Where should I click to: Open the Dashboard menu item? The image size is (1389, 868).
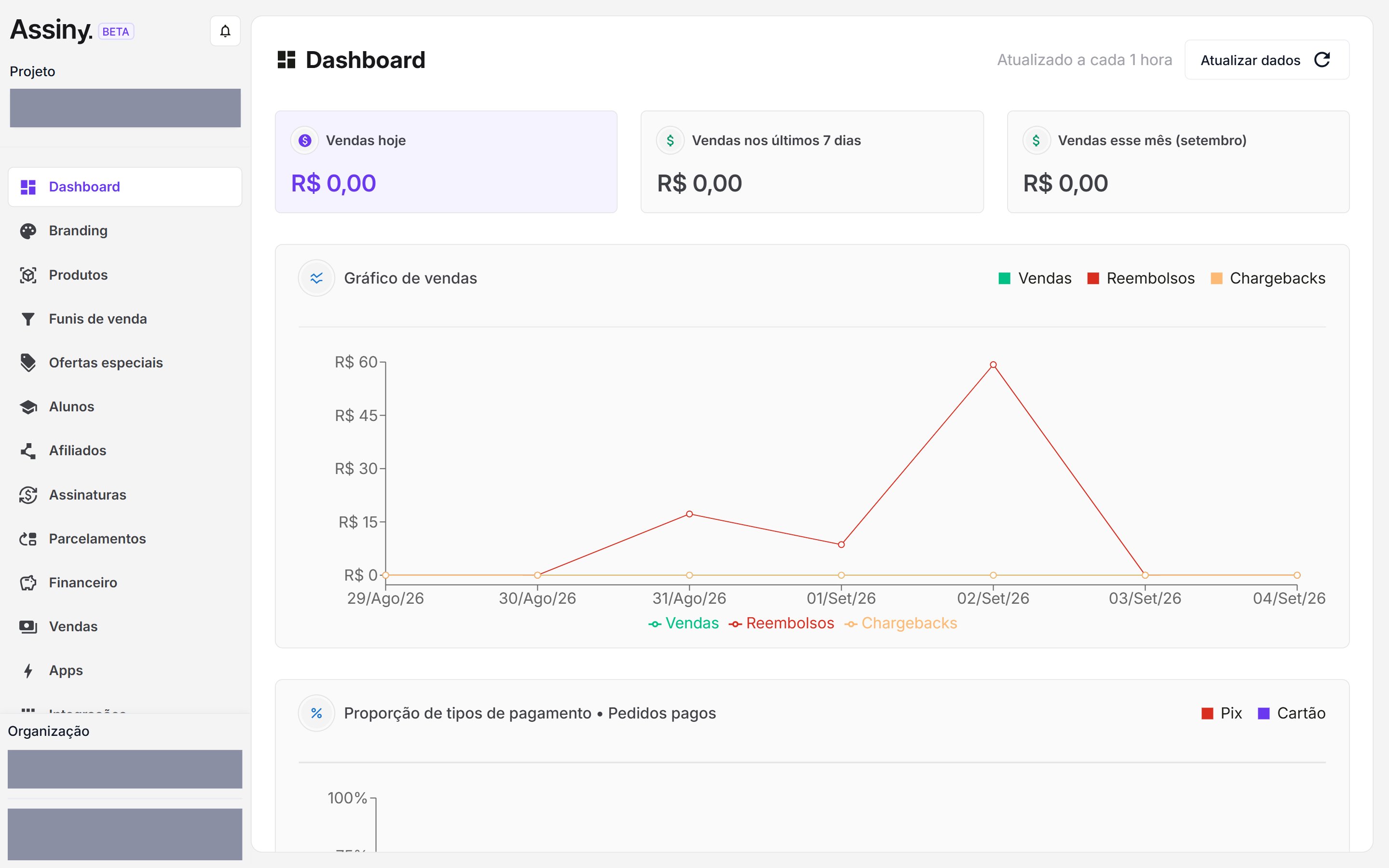click(x=125, y=187)
